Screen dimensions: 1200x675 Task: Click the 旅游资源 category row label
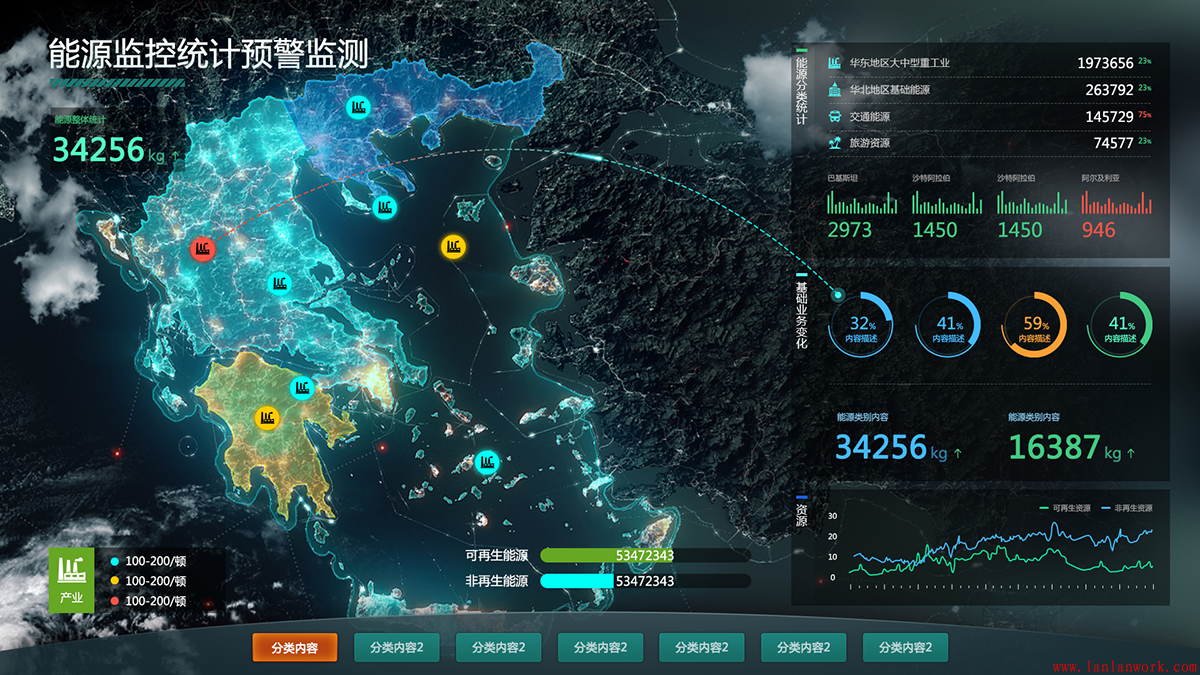869,143
